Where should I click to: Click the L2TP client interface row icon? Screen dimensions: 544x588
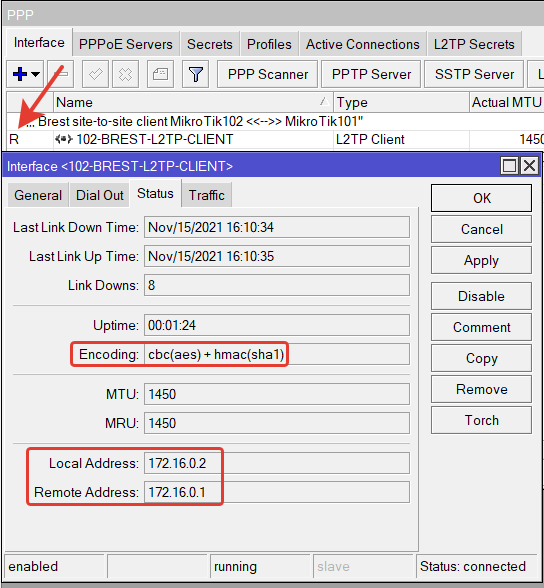pos(63,140)
